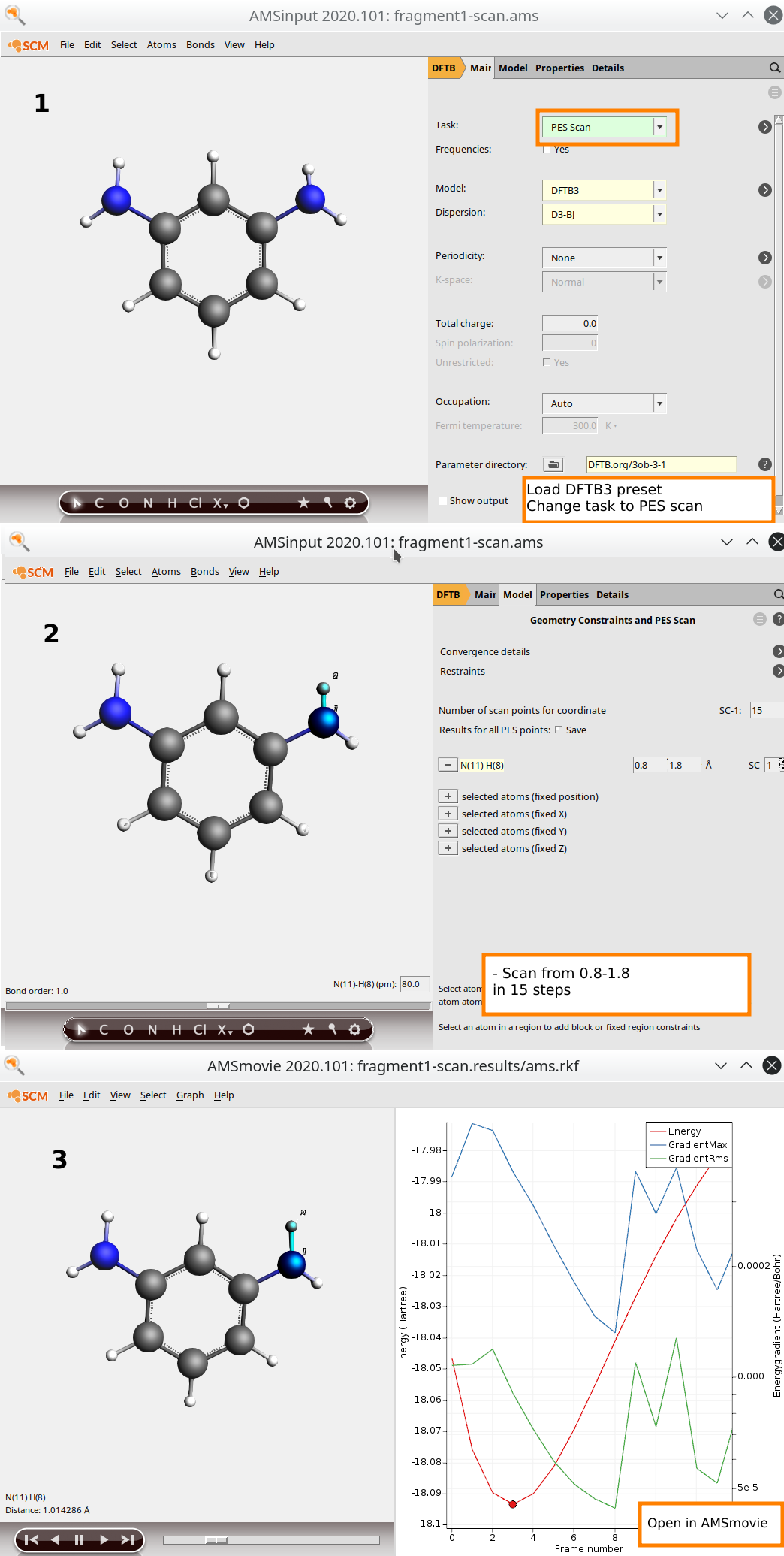Pick Nitrogen tool in Geometry Constraints window toolbar
This screenshot has width=784, height=1556.
point(152,1029)
